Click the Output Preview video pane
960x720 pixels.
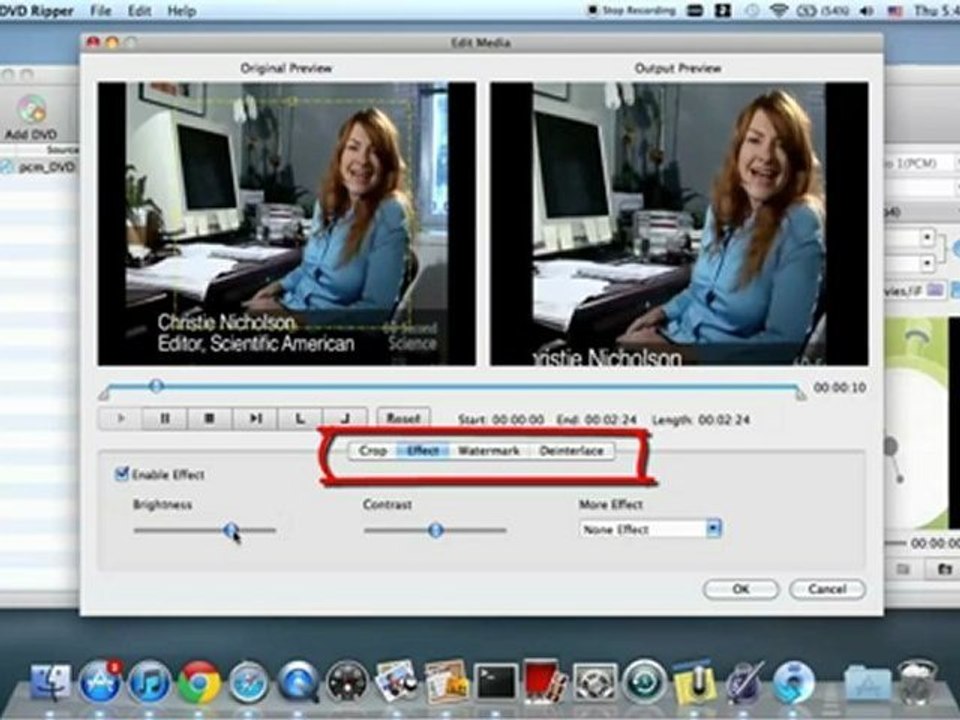(679, 224)
